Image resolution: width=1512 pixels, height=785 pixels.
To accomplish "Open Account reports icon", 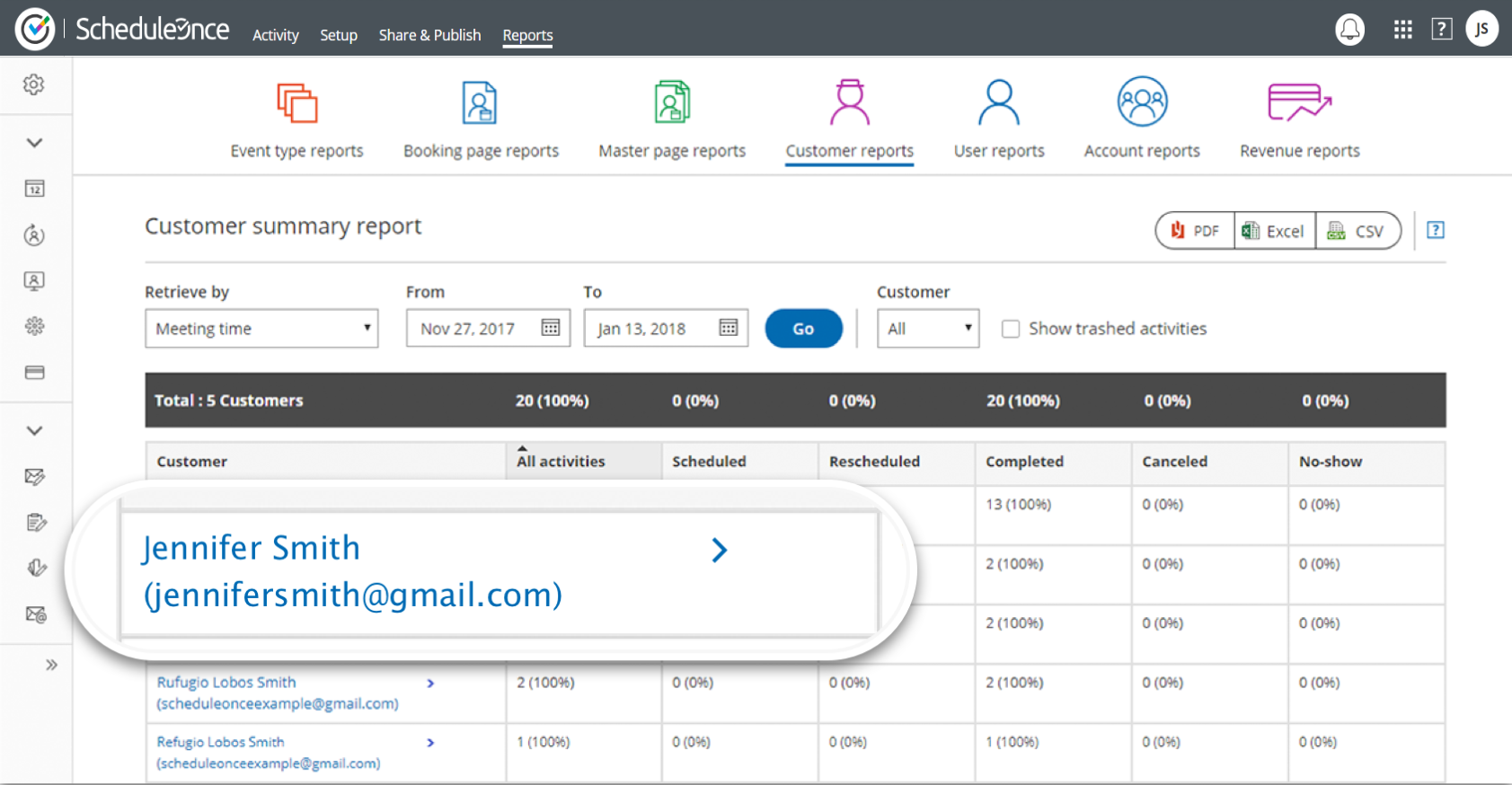I will [1142, 103].
